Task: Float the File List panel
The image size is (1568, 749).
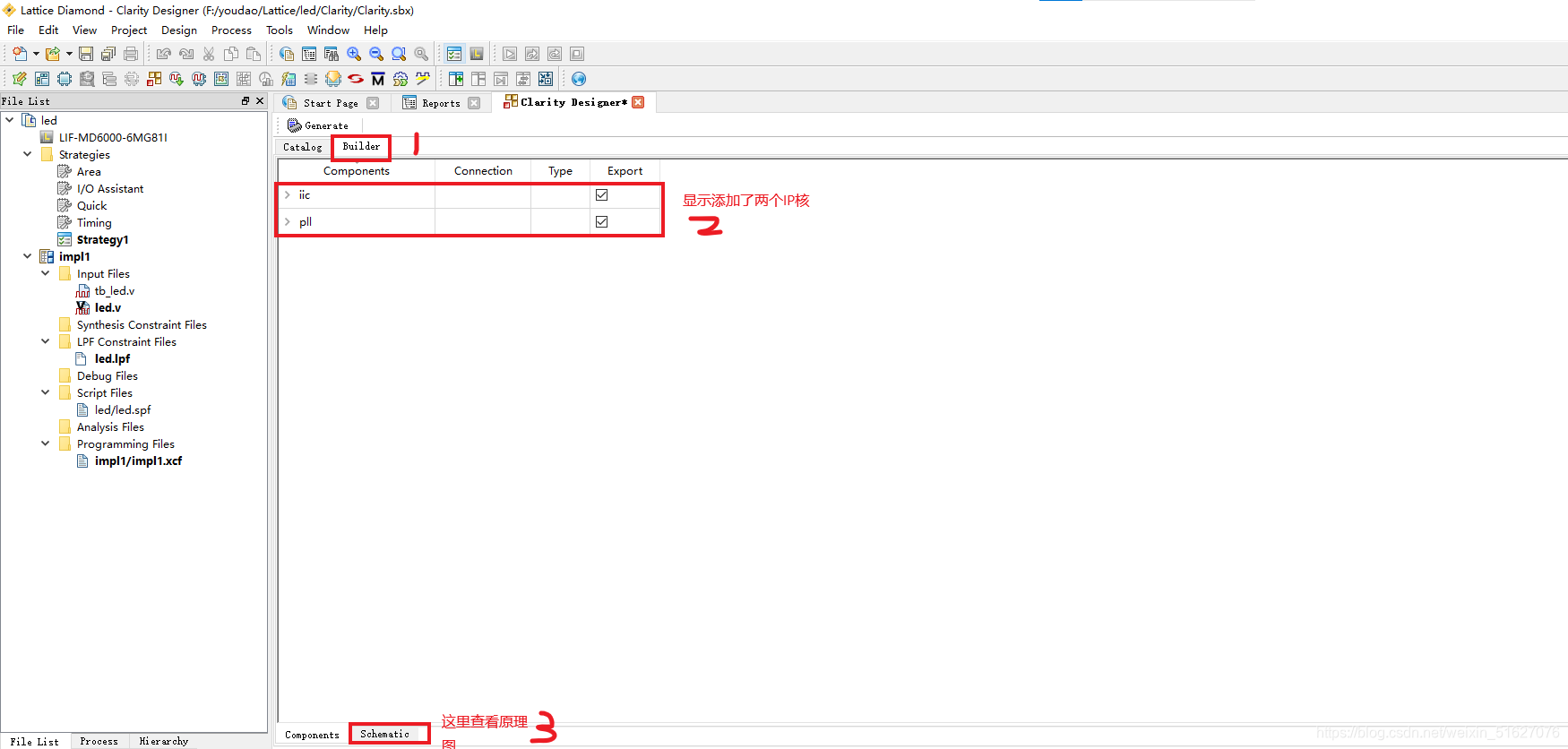Action: pyautogui.click(x=246, y=100)
